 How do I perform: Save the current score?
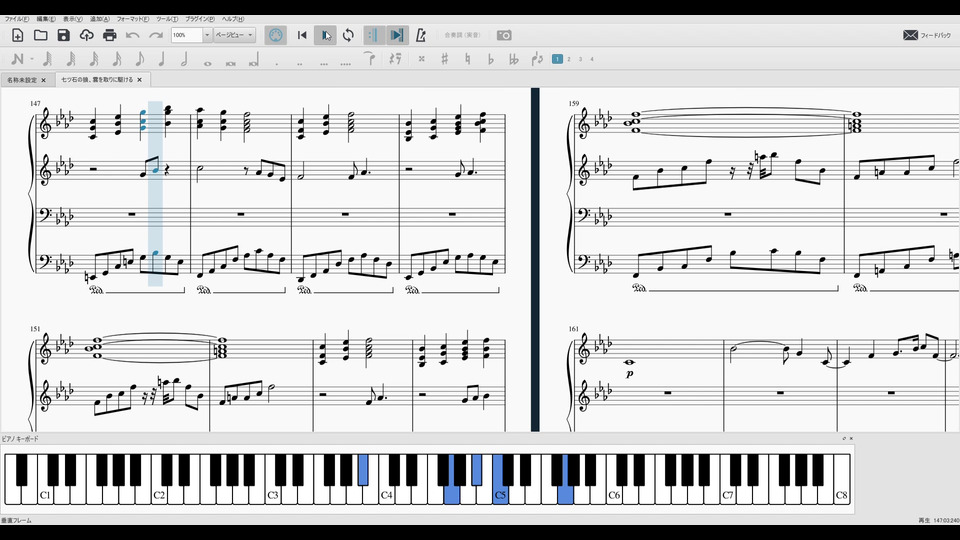64,35
